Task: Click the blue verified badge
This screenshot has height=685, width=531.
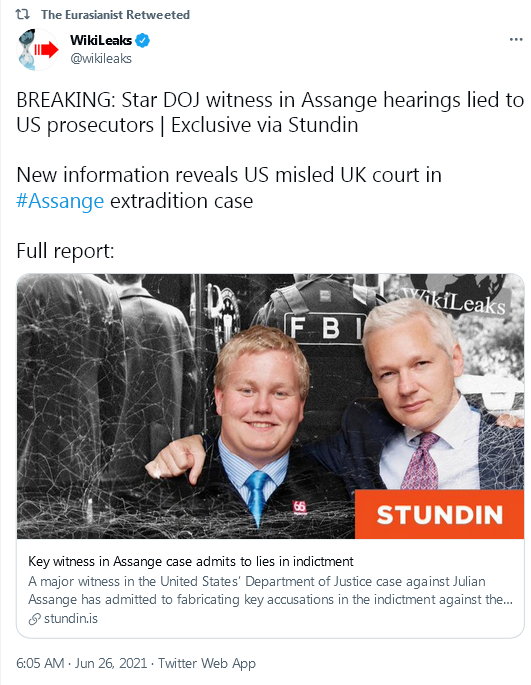Action: point(142,40)
